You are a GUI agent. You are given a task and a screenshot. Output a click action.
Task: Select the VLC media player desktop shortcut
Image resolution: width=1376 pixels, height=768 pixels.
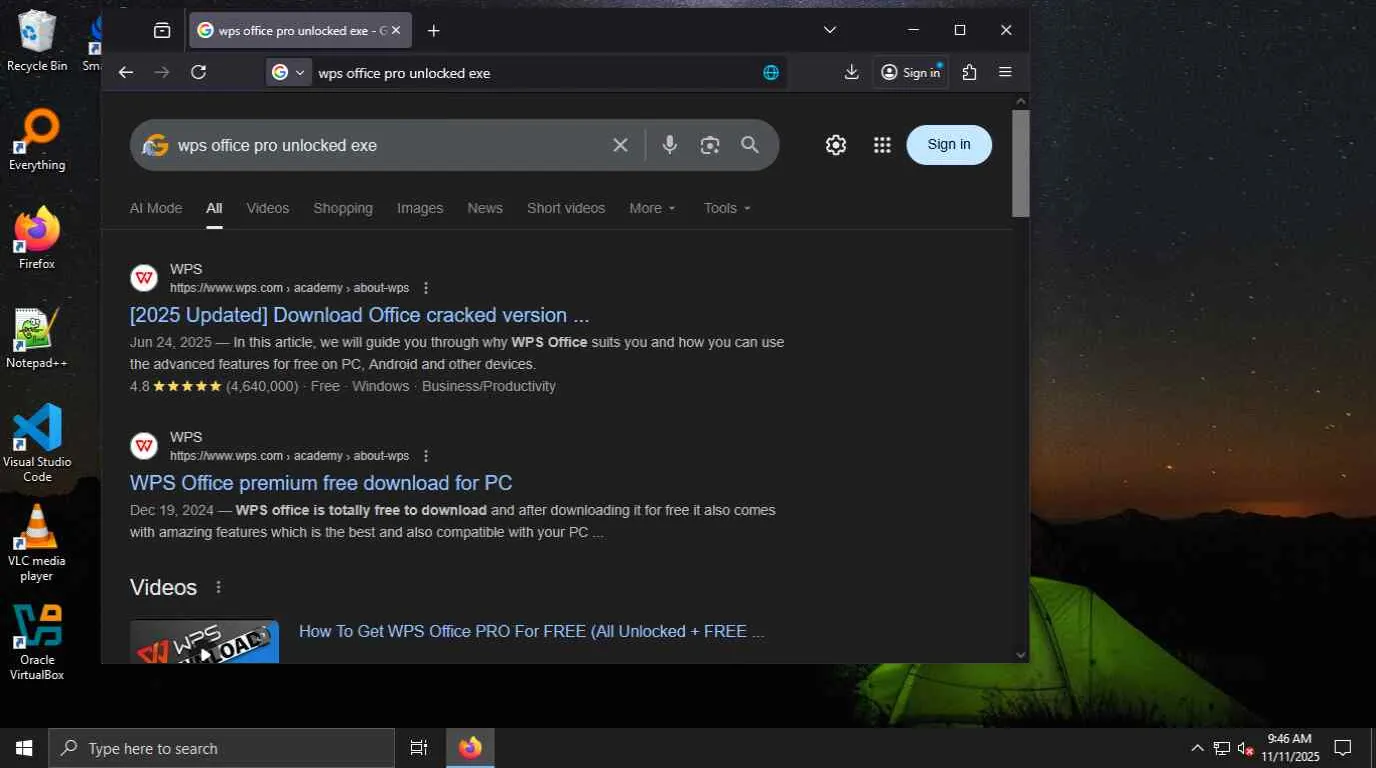(x=37, y=542)
